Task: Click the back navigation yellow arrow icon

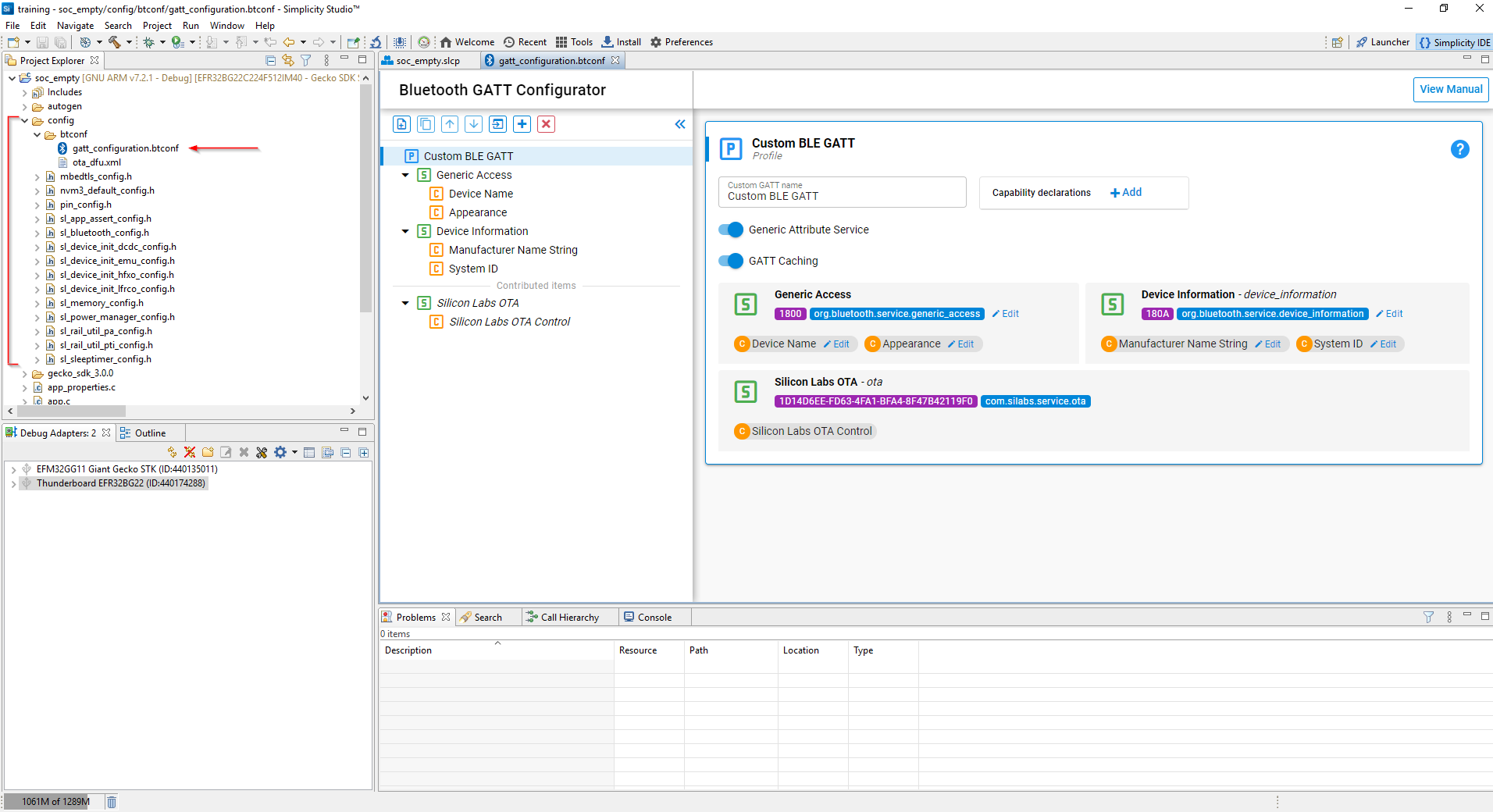Action: click(289, 42)
